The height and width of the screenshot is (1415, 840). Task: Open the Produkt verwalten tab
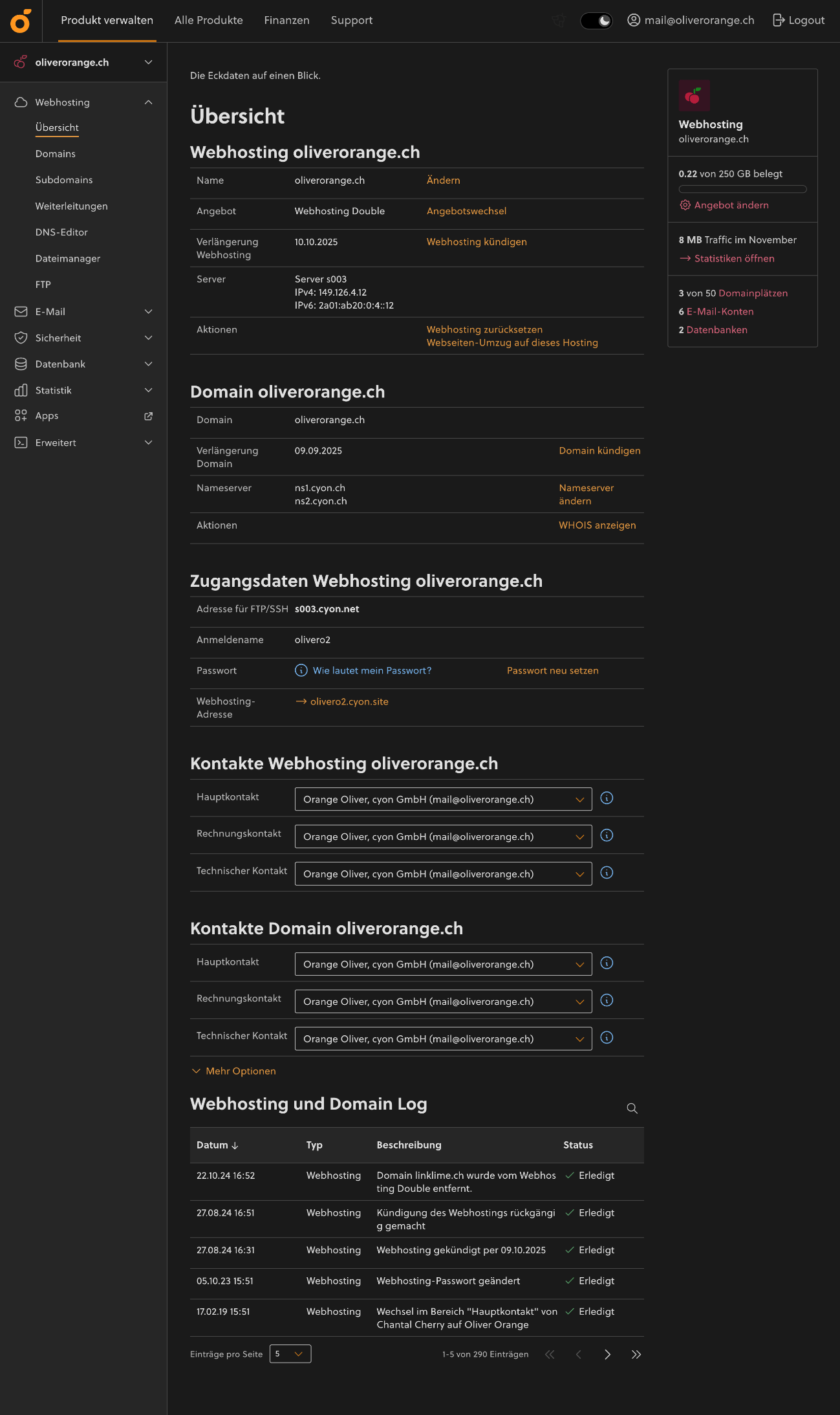coord(107,21)
